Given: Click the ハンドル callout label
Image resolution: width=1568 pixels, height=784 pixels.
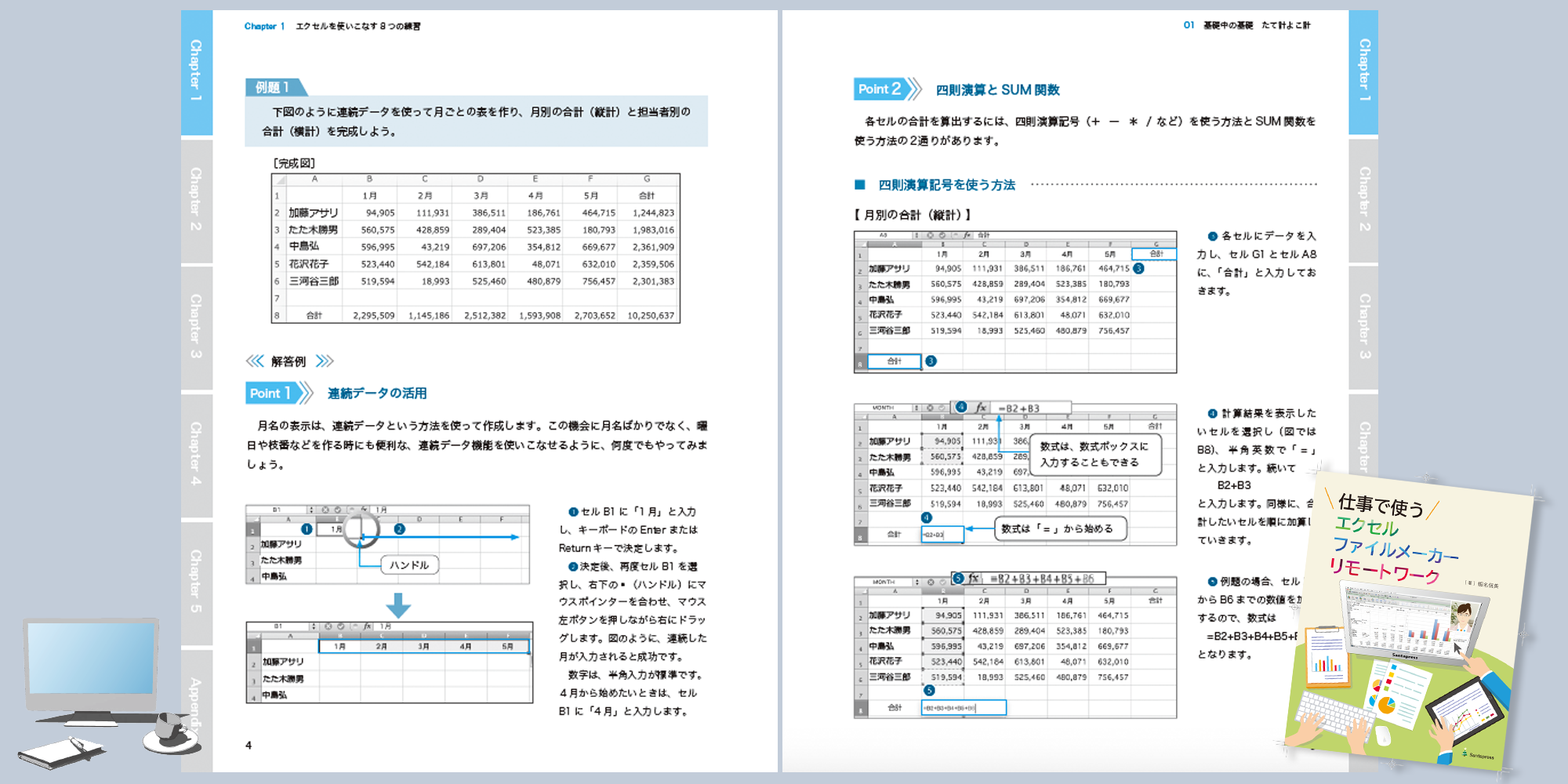Looking at the screenshot, I should point(409,565).
